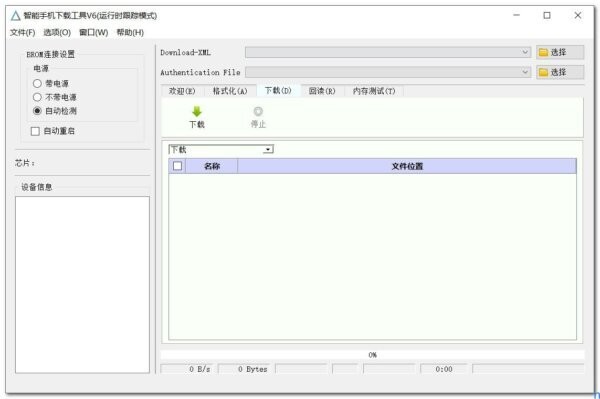The image size is (600, 399).
Task: Switch to the 下载(D) tab
Action: pyautogui.click(x=278, y=90)
